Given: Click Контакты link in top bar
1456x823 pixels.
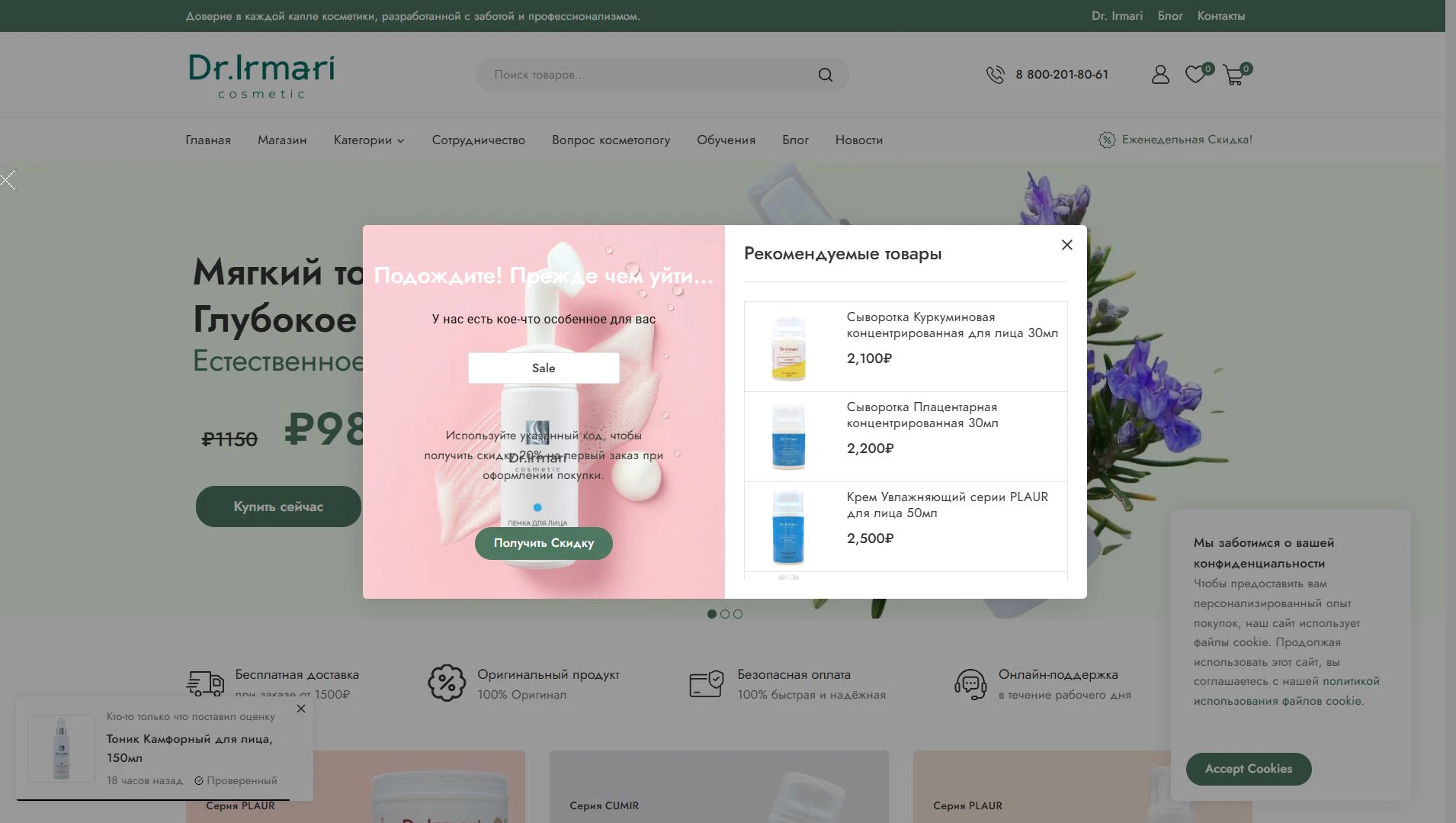Looking at the screenshot, I should pyautogui.click(x=1221, y=16).
